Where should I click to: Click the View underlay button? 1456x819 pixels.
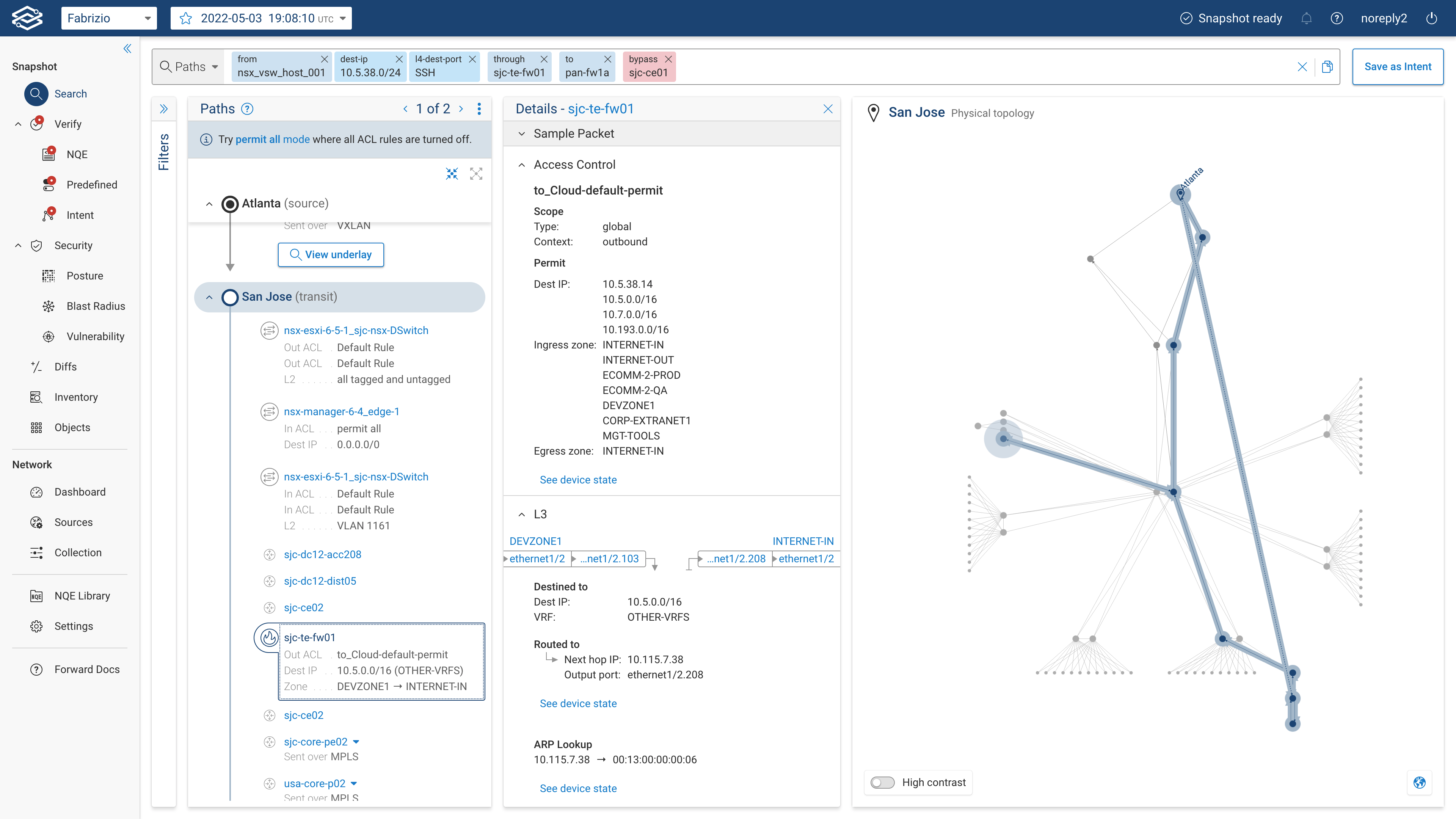(331, 254)
